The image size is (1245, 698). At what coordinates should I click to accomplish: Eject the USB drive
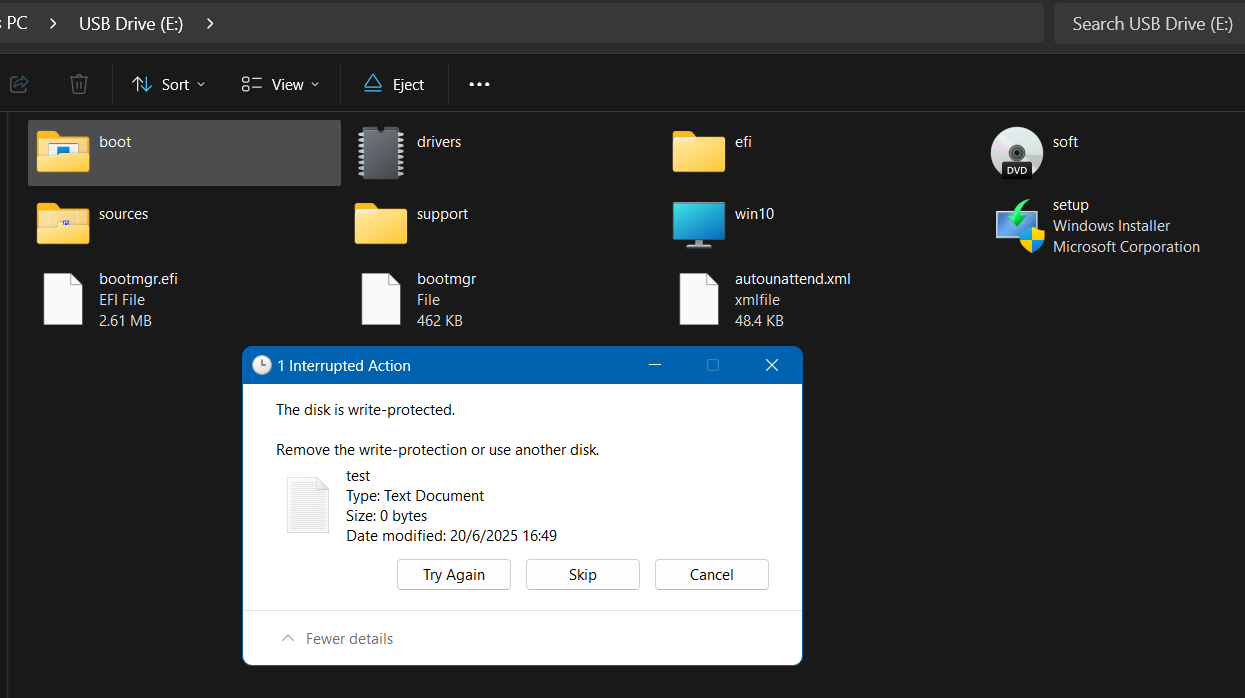click(394, 84)
